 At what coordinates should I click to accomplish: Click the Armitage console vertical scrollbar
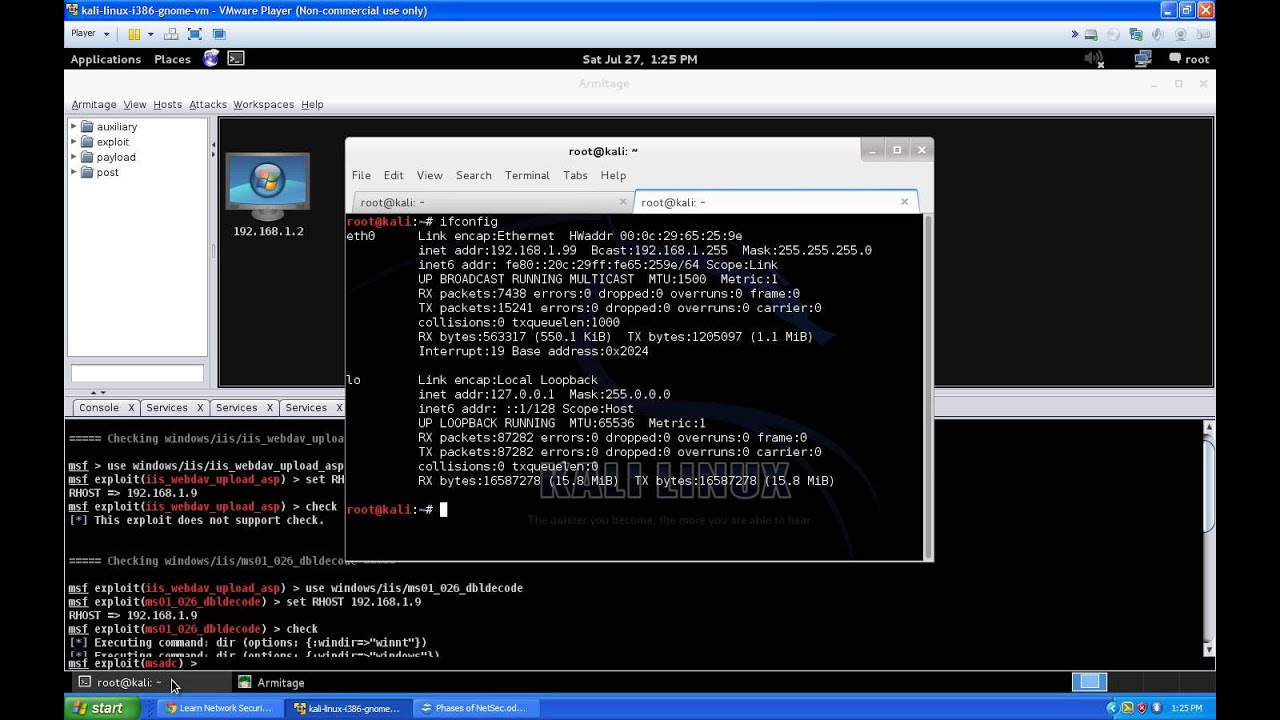pyautogui.click(x=1208, y=538)
